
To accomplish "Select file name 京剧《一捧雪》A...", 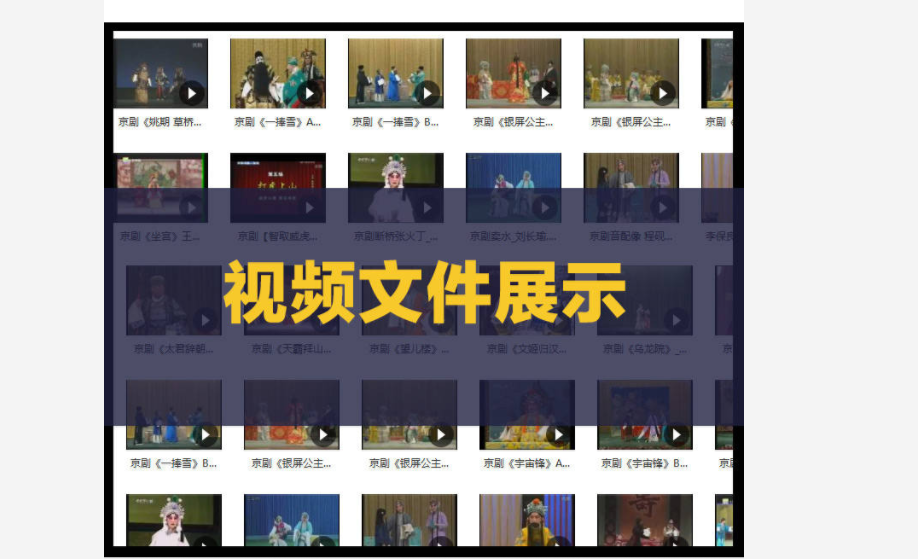I will [278, 122].
